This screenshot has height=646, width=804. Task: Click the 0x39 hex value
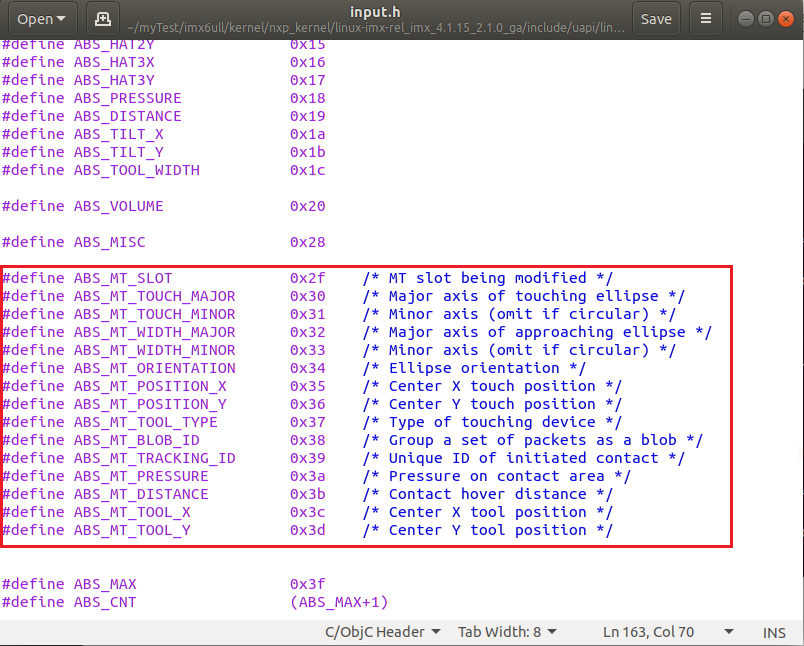tap(307, 458)
